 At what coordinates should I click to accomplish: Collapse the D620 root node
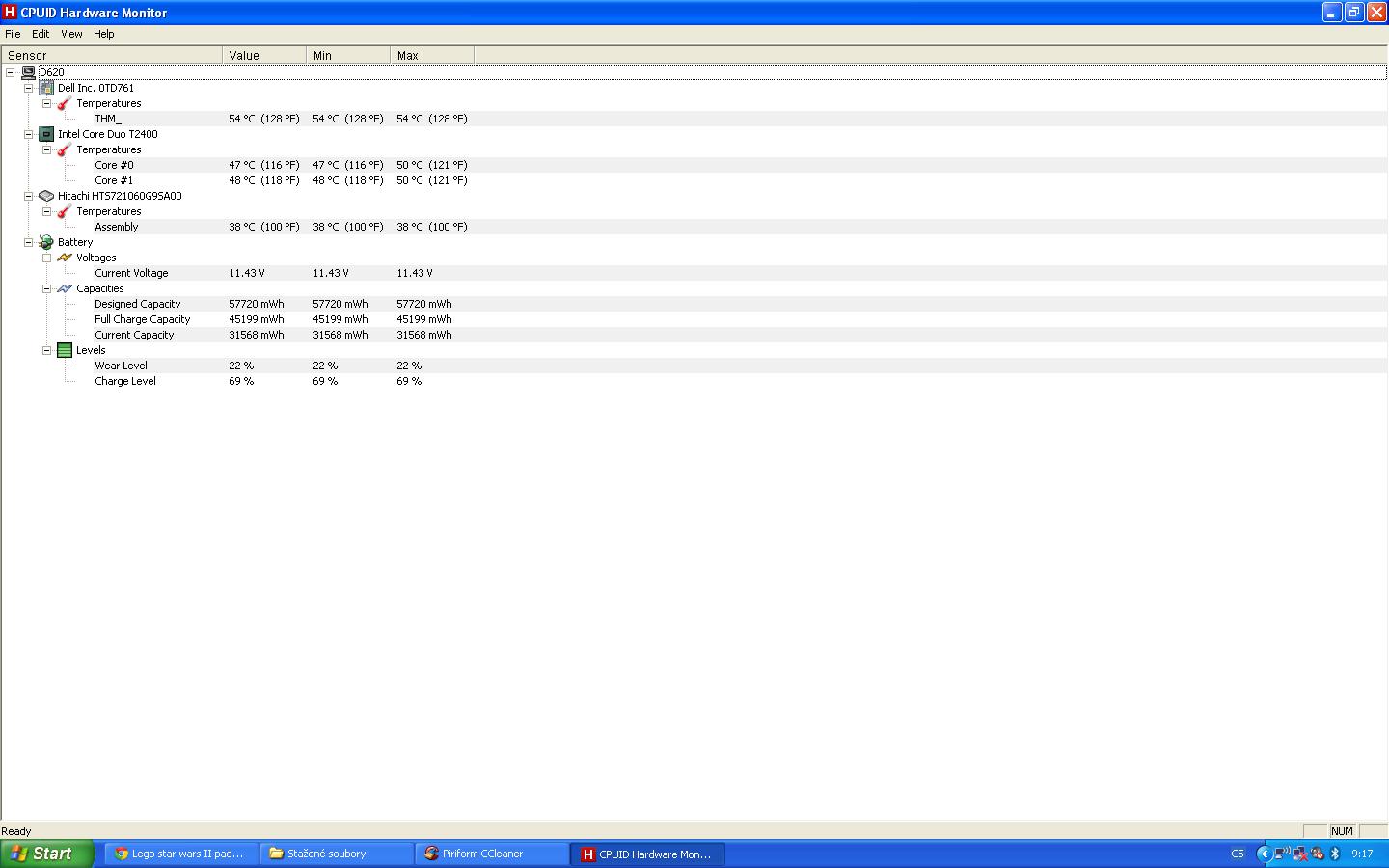click(10, 72)
